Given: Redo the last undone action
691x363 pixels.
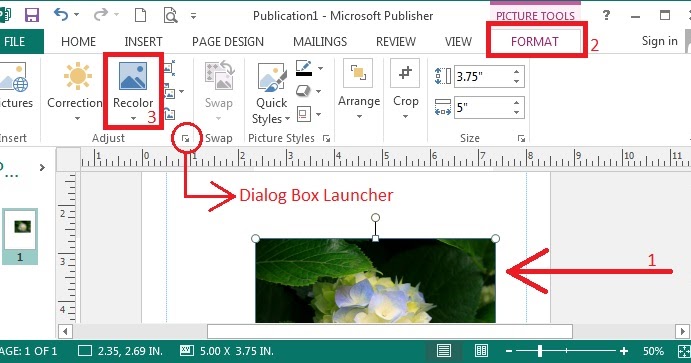Looking at the screenshot, I should pyautogui.click(x=100, y=15).
